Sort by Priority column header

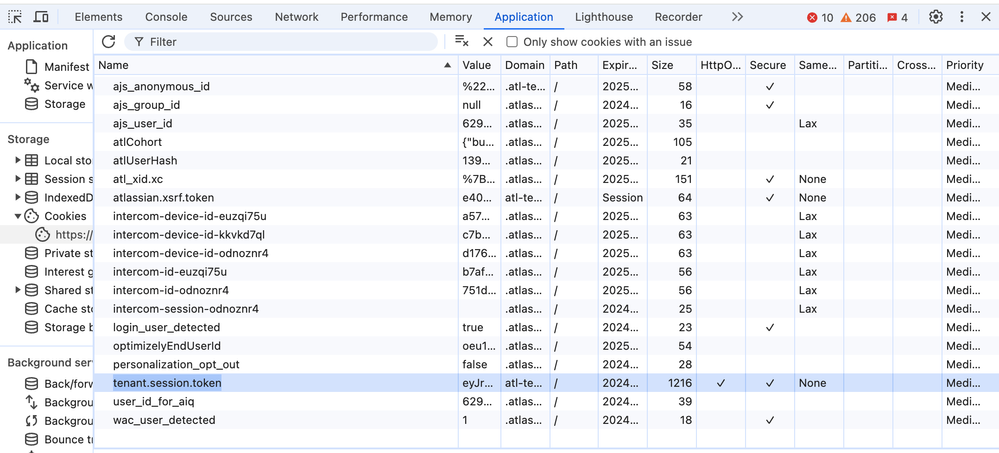point(970,65)
